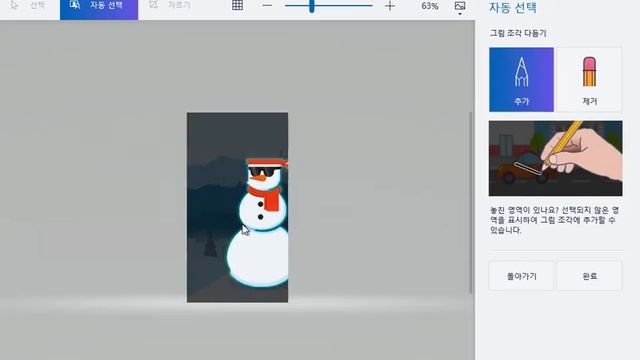The width and height of the screenshot is (640, 360).
Task: Choose the 자르기 (Crop) tool
Action: (170, 6)
